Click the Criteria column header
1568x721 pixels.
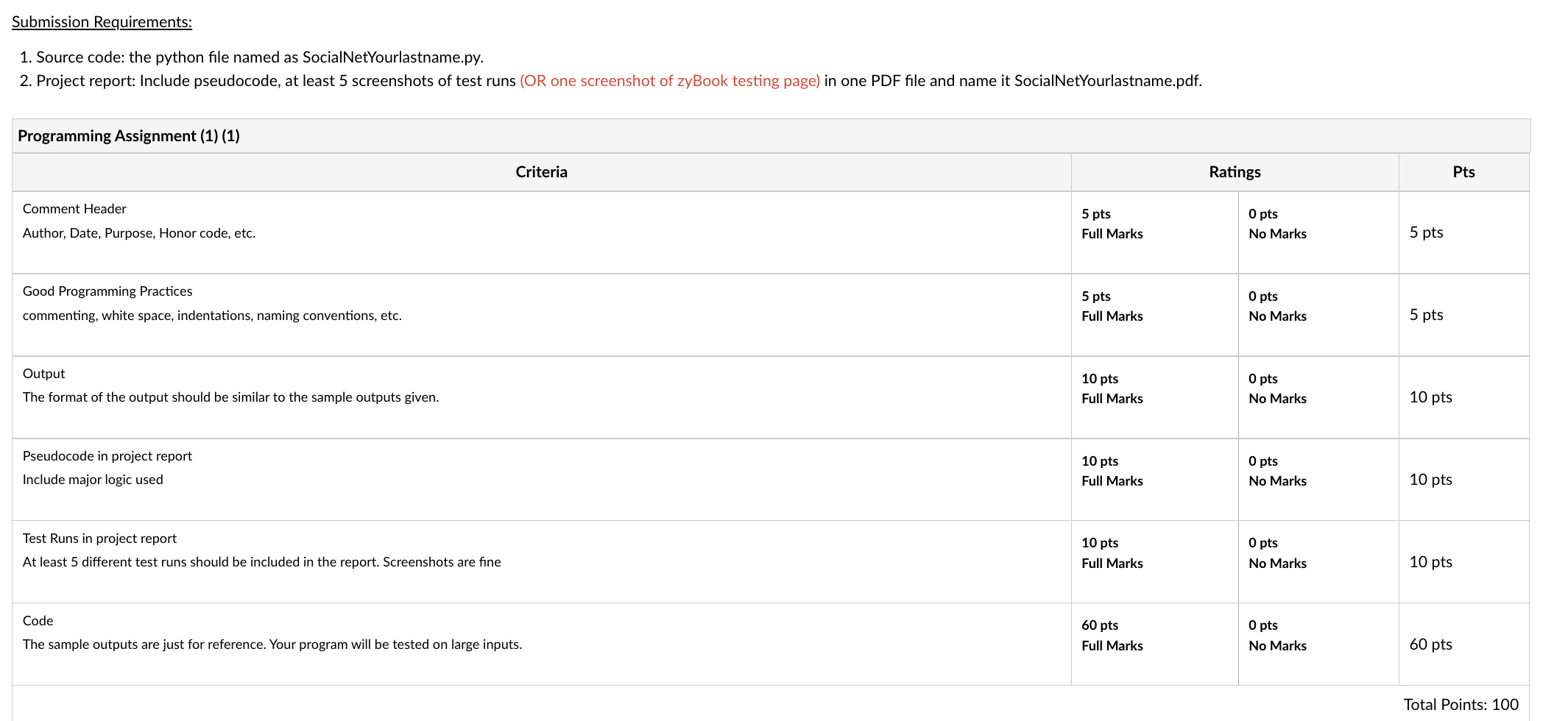coord(541,171)
